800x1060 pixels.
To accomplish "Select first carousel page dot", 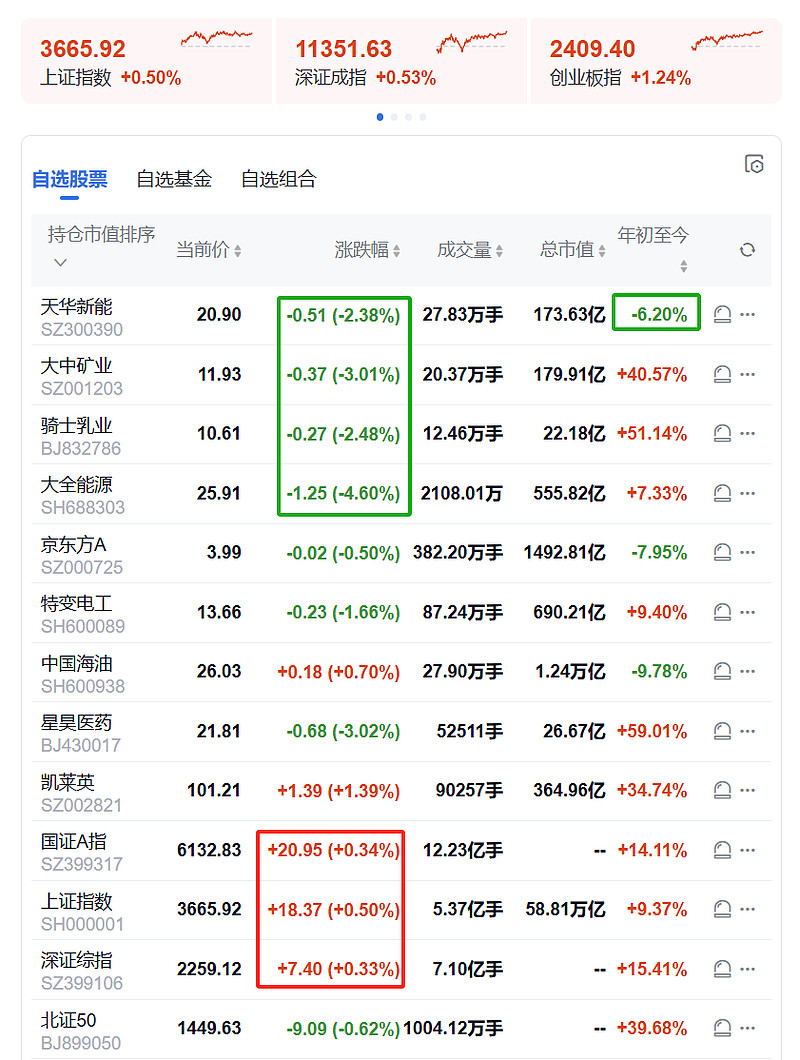I will tap(380, 117).
